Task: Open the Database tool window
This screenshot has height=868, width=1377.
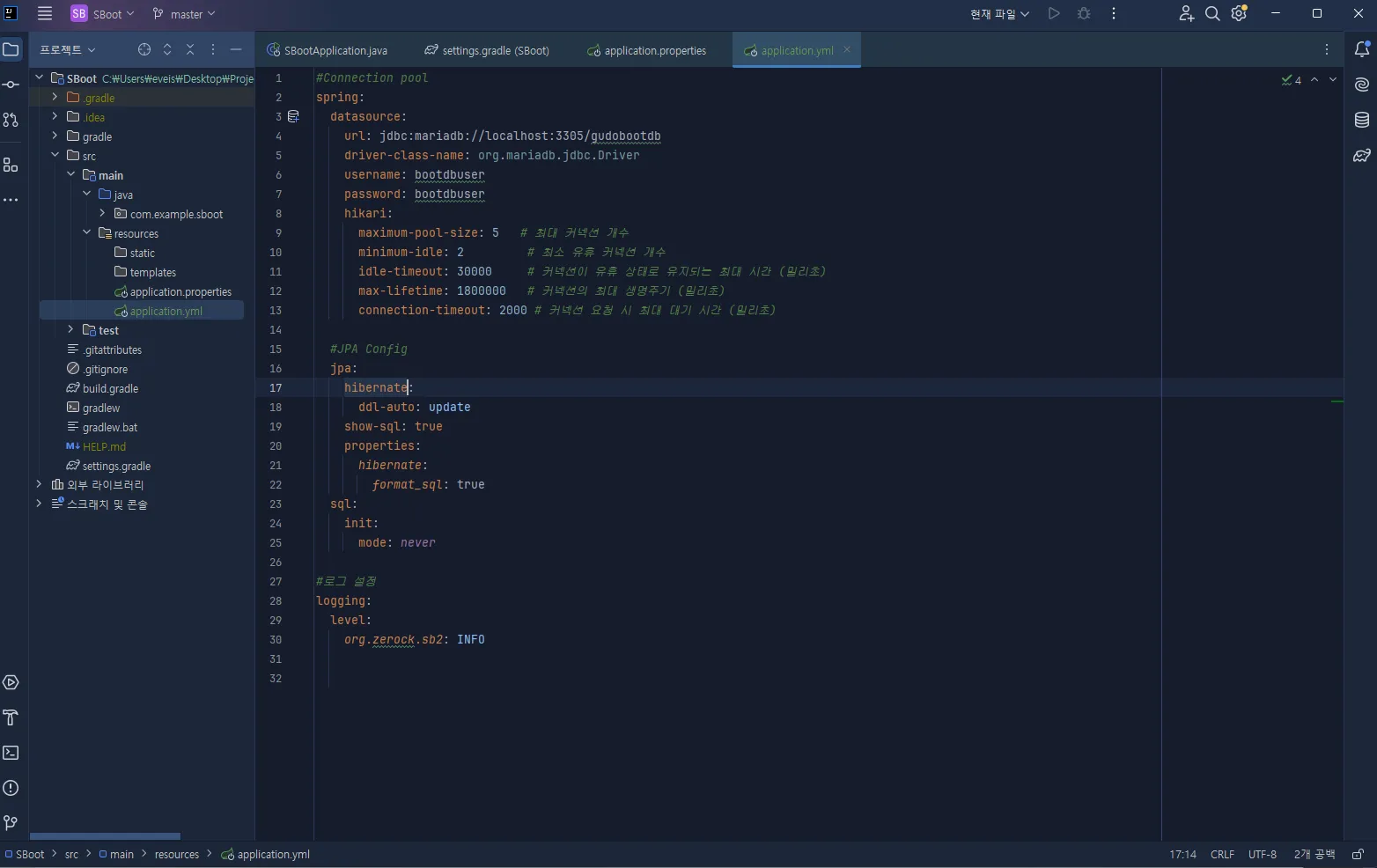Action: (x=1362, y=120)
